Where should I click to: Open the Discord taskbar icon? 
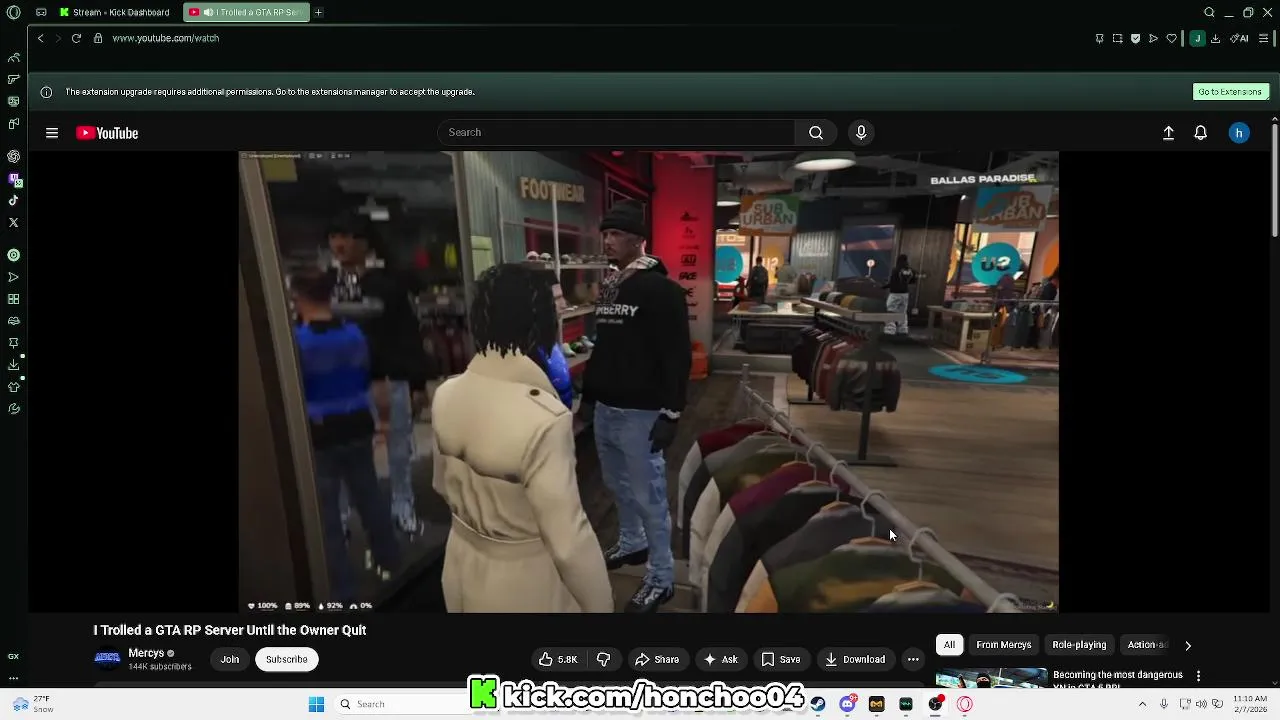coord(847,704)
